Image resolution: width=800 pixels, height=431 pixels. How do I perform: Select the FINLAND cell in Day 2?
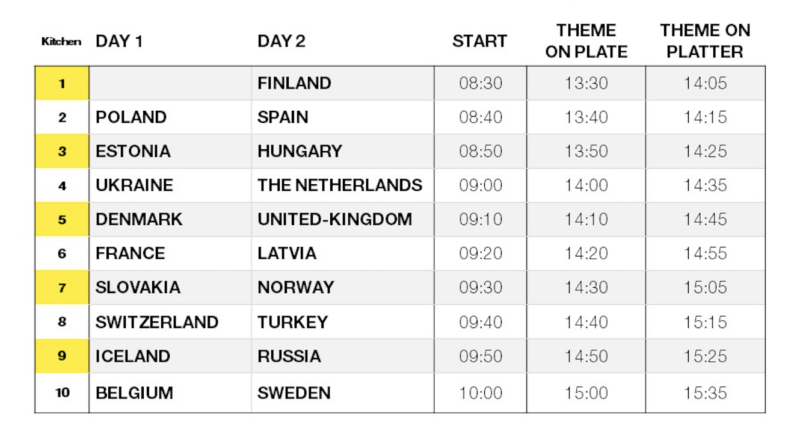pyautogui.click(x=342, y=83)
